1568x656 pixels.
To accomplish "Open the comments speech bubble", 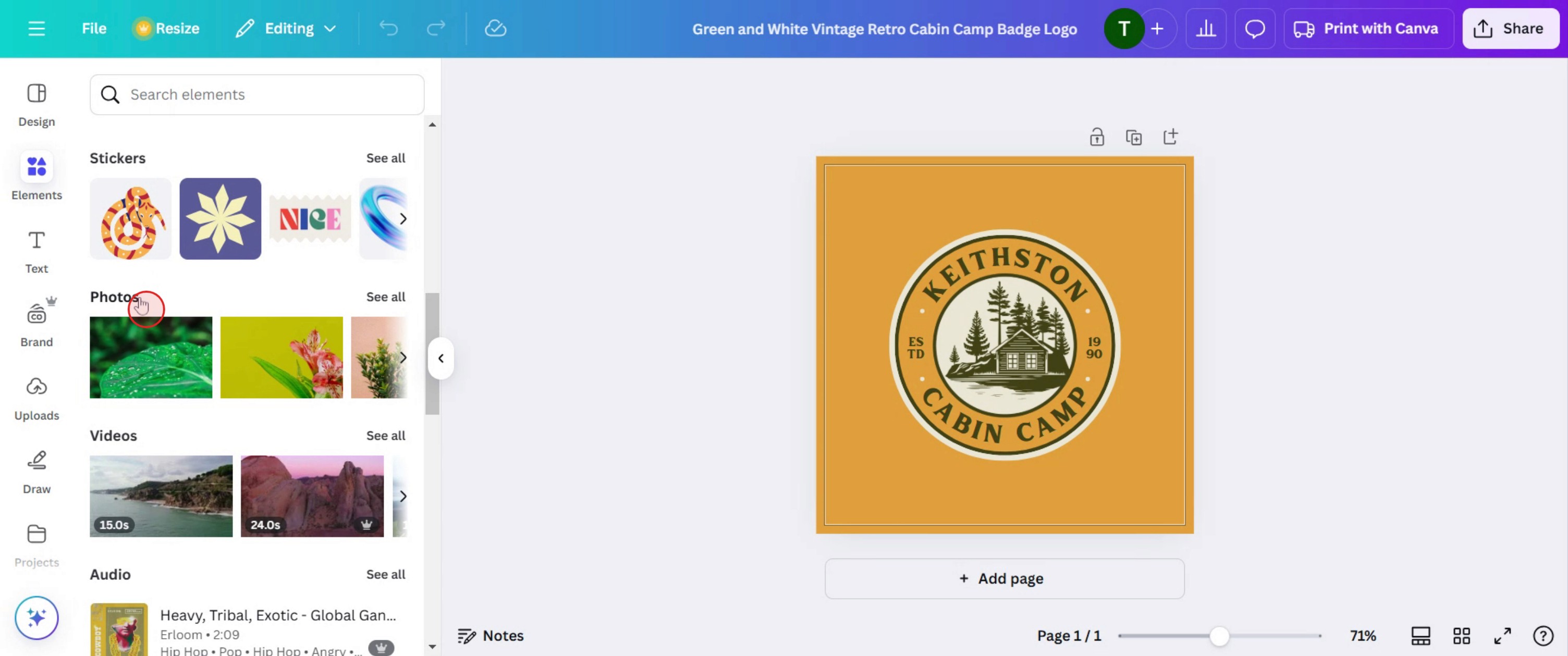I will point(1255,29).
